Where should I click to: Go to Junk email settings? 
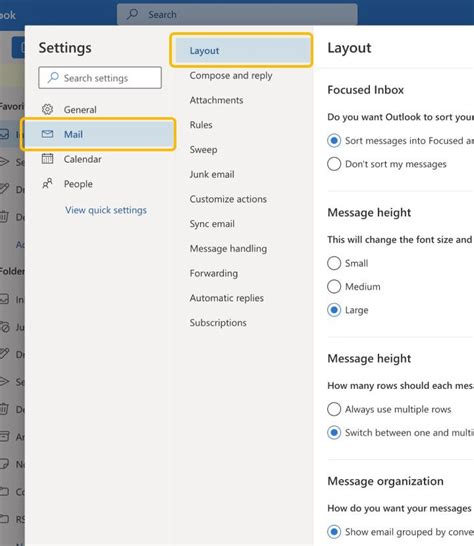[212, 174]
